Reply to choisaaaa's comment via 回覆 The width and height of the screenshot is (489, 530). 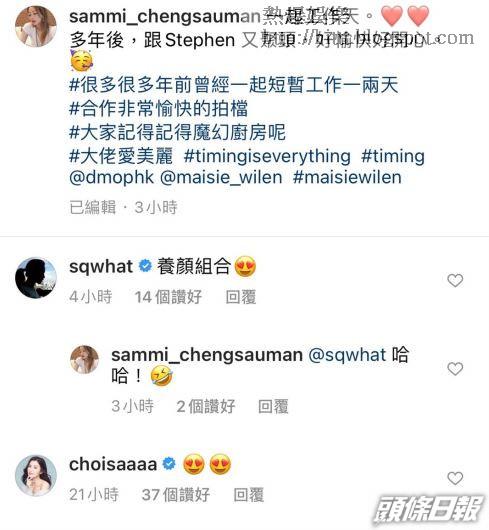(249, 495)
